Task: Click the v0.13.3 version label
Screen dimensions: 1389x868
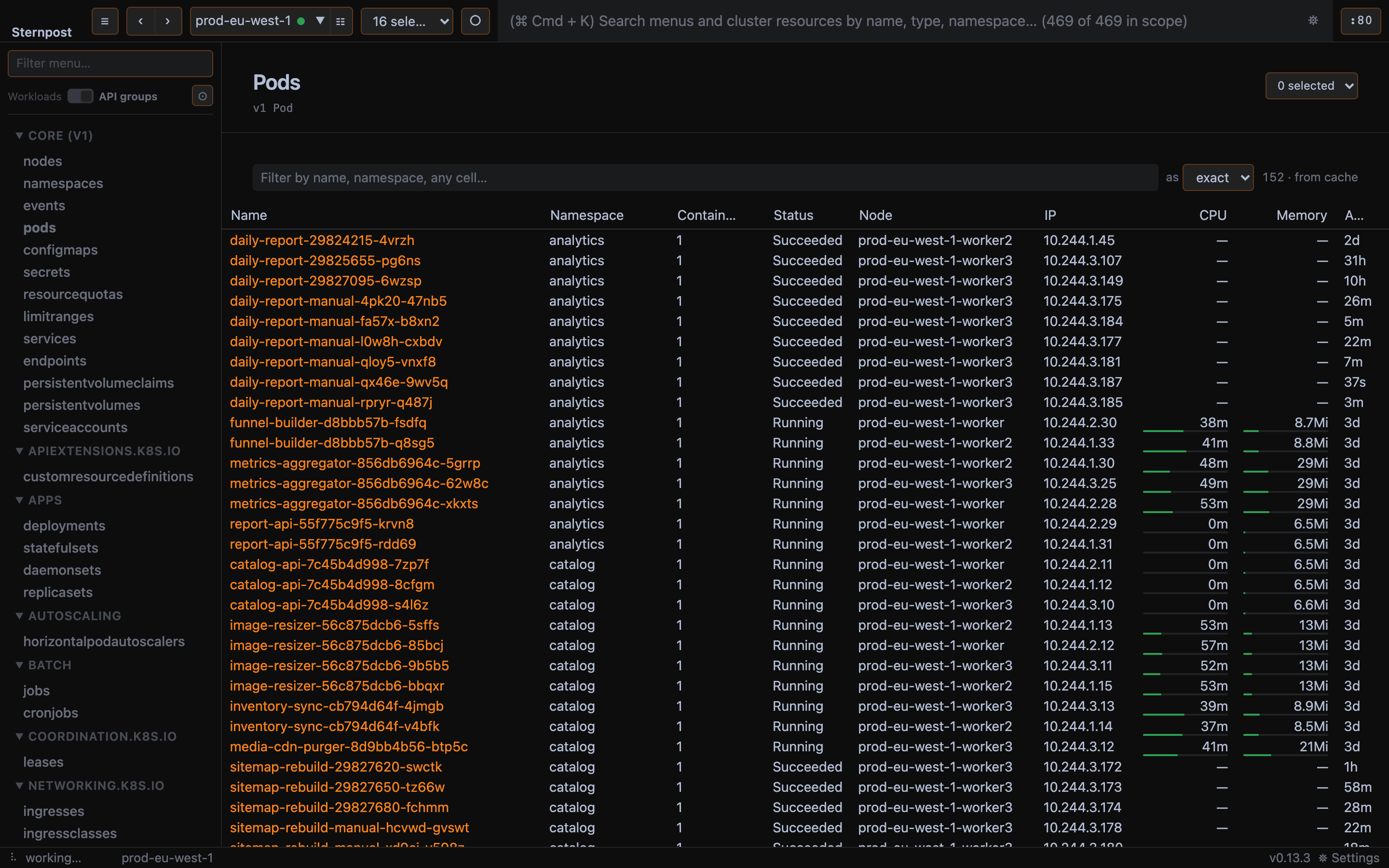Action: [1289, 858]
